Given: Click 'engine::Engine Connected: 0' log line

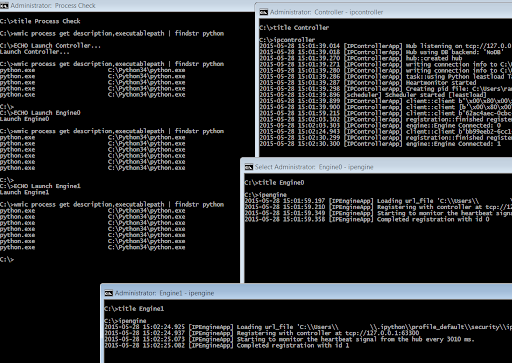Looking at the screenshot, I should point(380,126).
